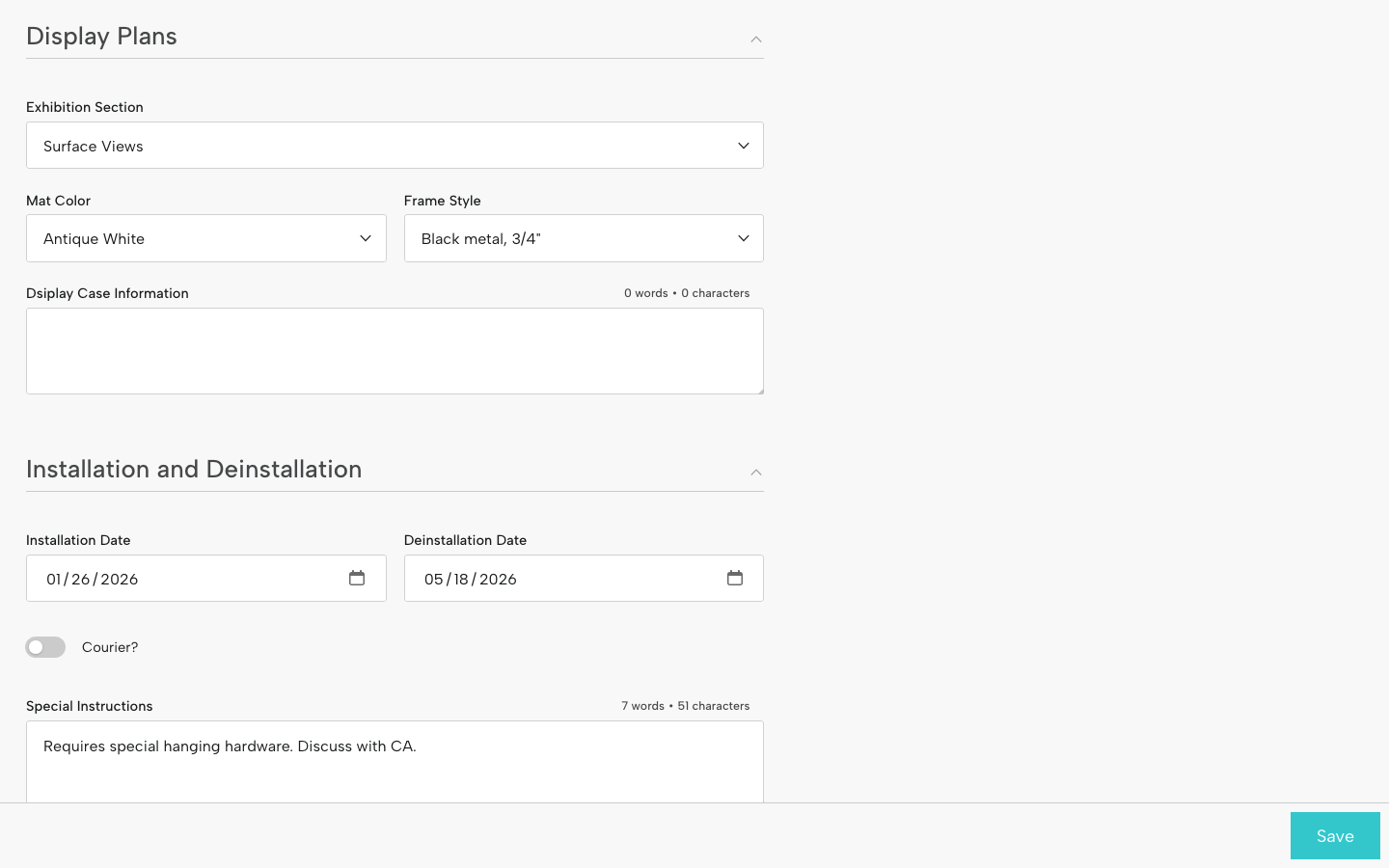Enable the Courier toggle switch
This screenshot has width=1389, height=868.
coord(45,647)
